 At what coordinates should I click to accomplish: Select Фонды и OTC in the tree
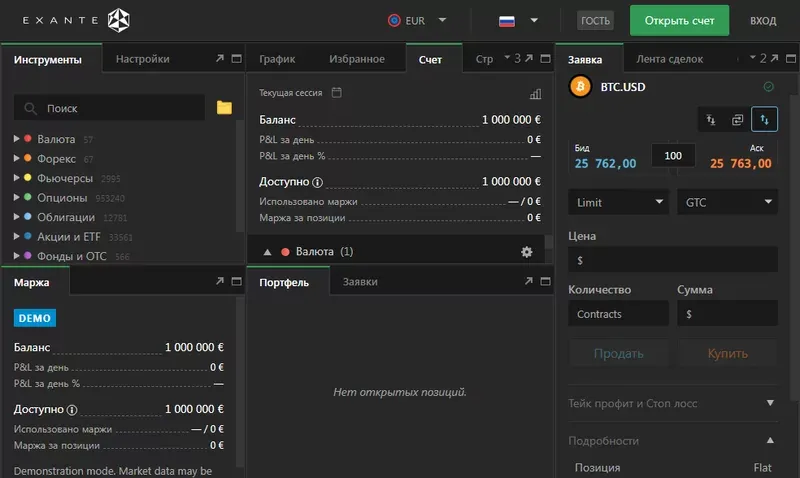pos(72,256)
